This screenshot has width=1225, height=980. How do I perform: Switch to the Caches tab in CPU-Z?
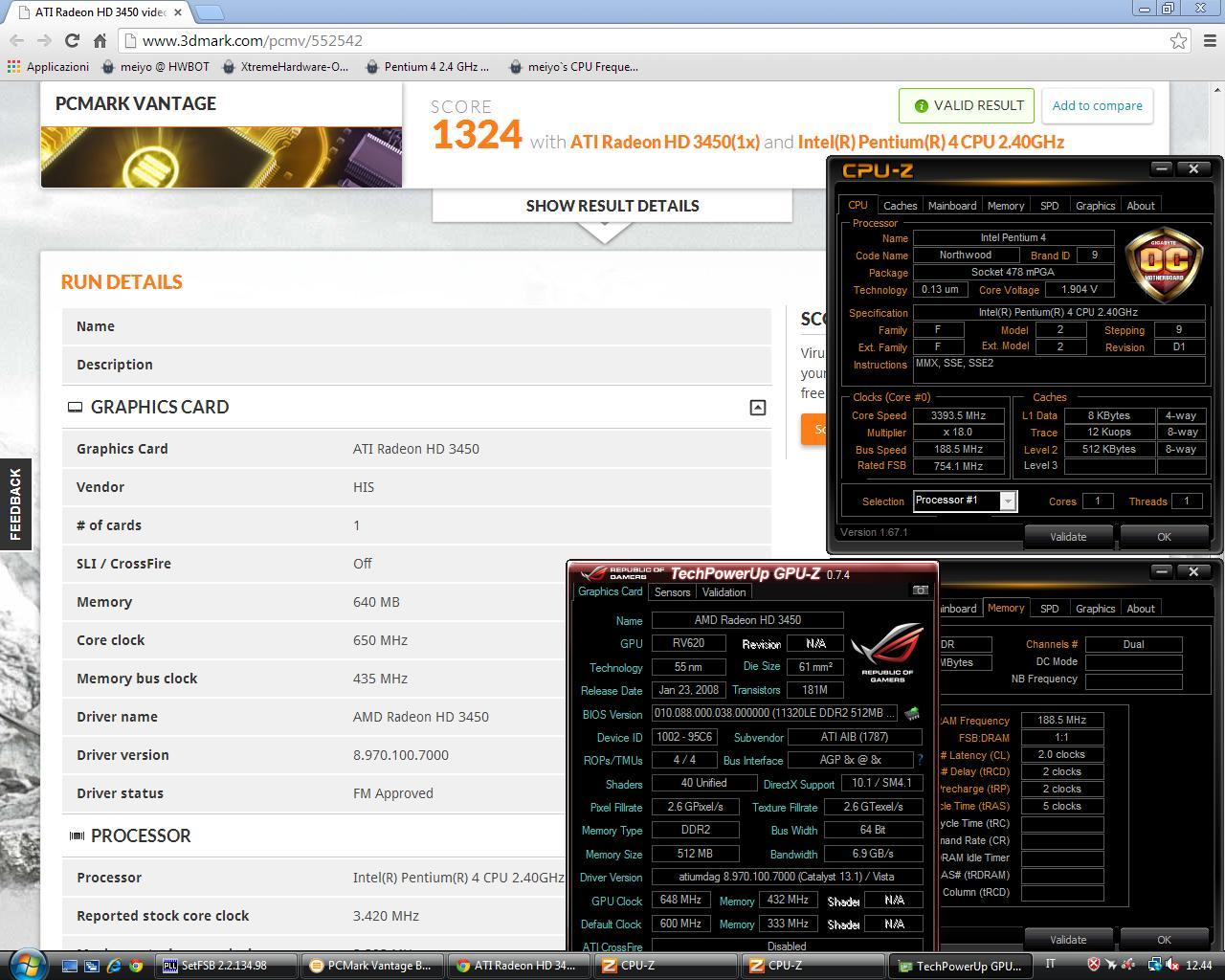[900, 206]
